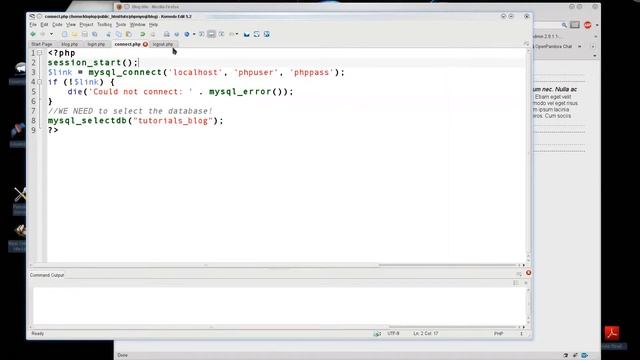Open the File menu
Screen dimensions: 640x360
pos(33,24)
